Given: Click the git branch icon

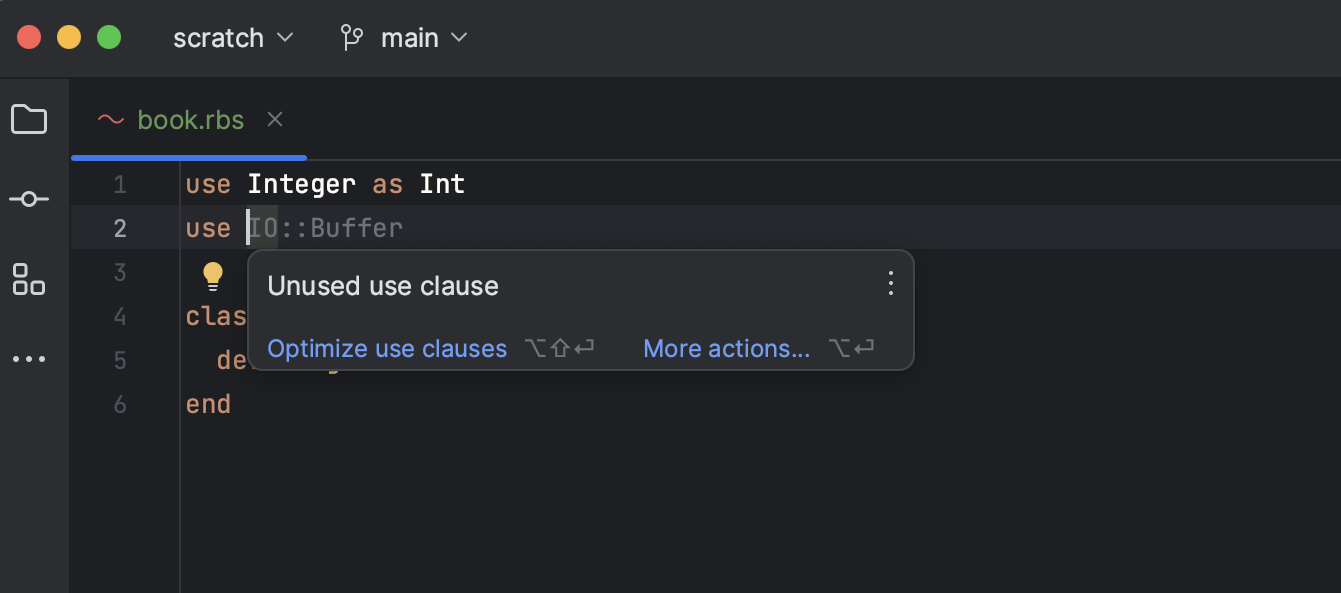Looking at the screenshot, I should coord(352,38).
